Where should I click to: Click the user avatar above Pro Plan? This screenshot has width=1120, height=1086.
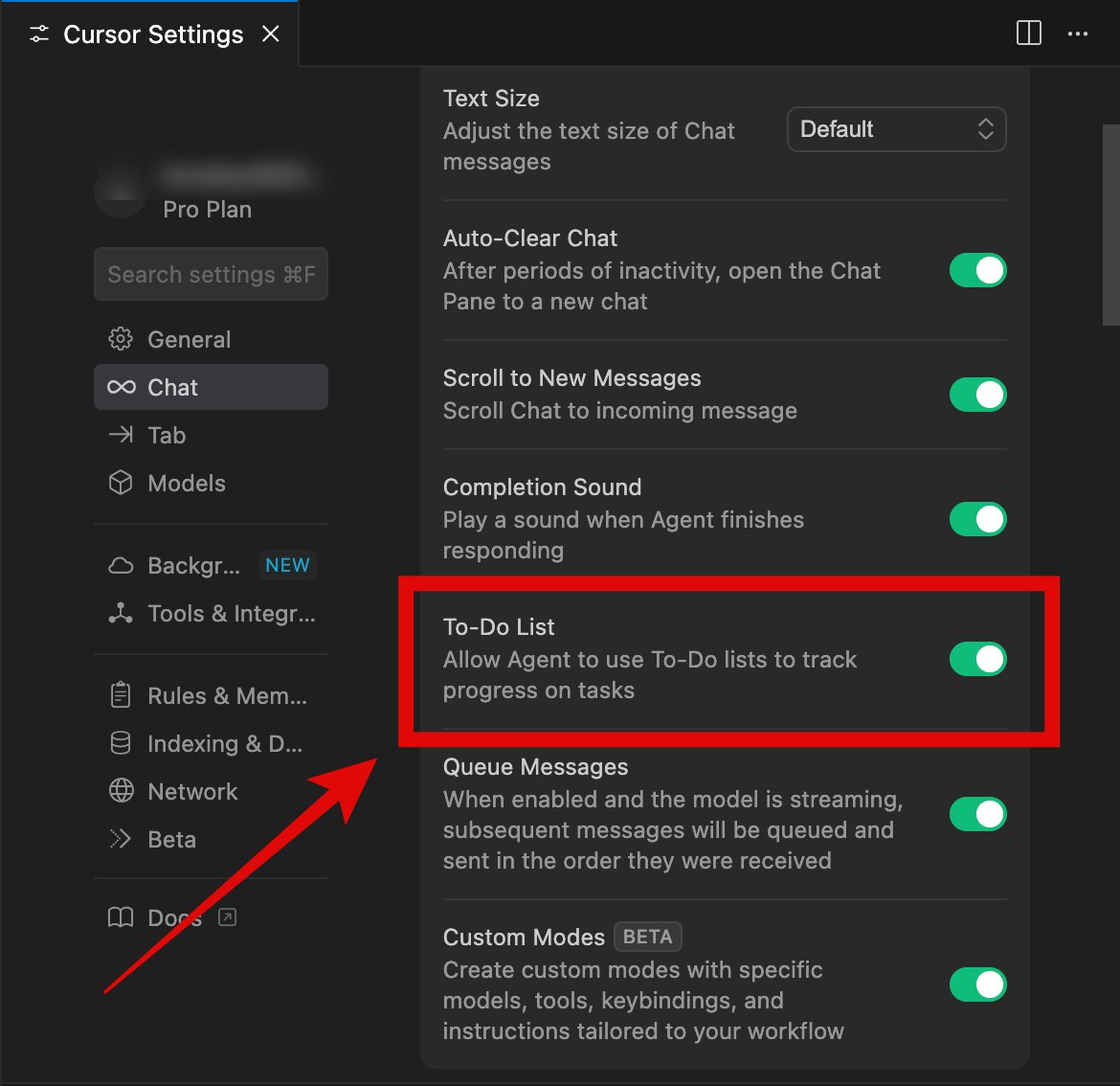pos(120,191)
